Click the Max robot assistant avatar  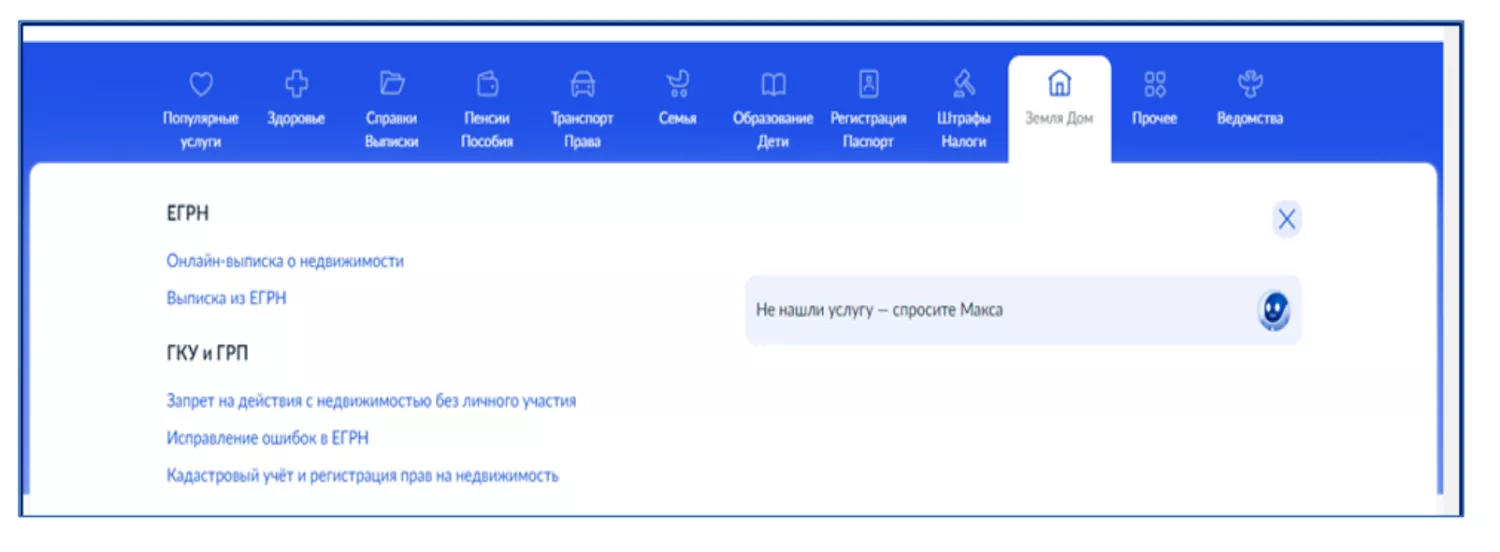click(1273, 310)
